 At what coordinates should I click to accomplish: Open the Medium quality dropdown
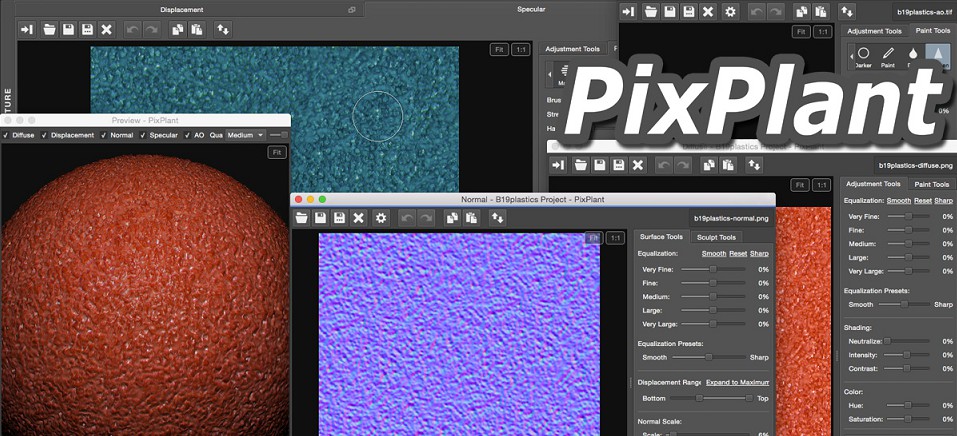(245, 135)
